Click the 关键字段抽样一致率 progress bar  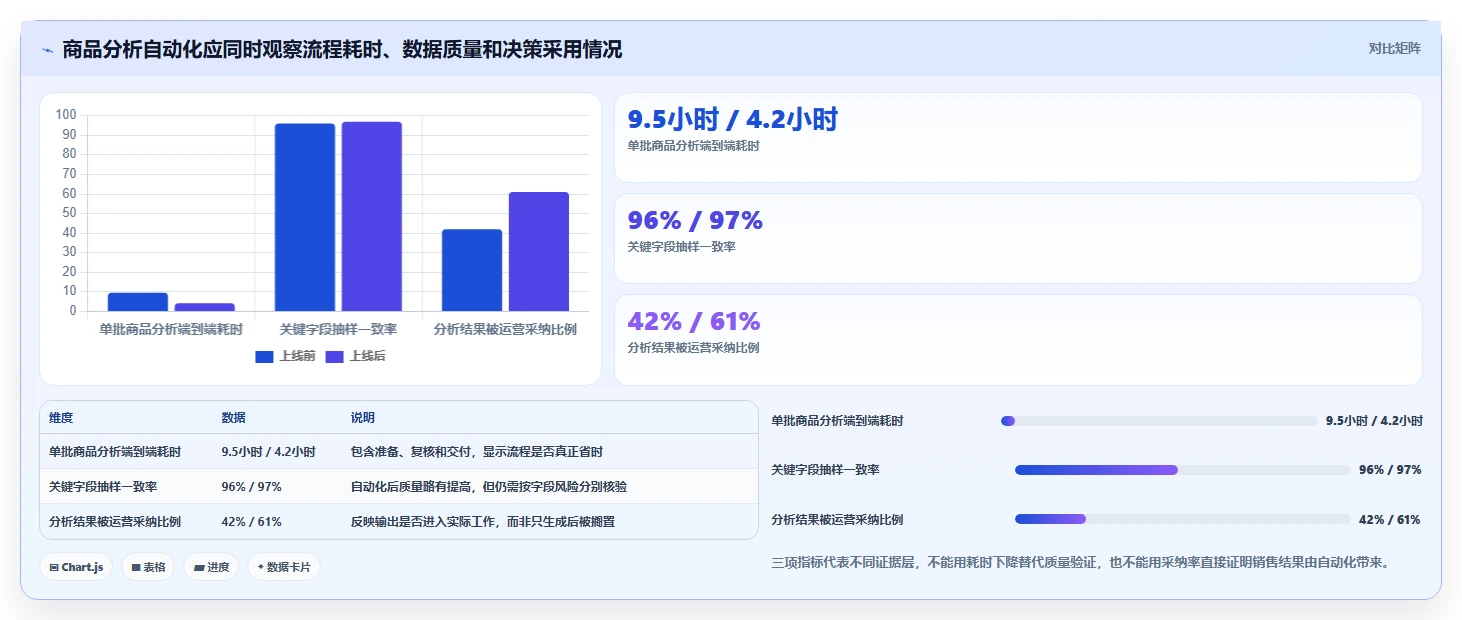[x=1183, y=470]
